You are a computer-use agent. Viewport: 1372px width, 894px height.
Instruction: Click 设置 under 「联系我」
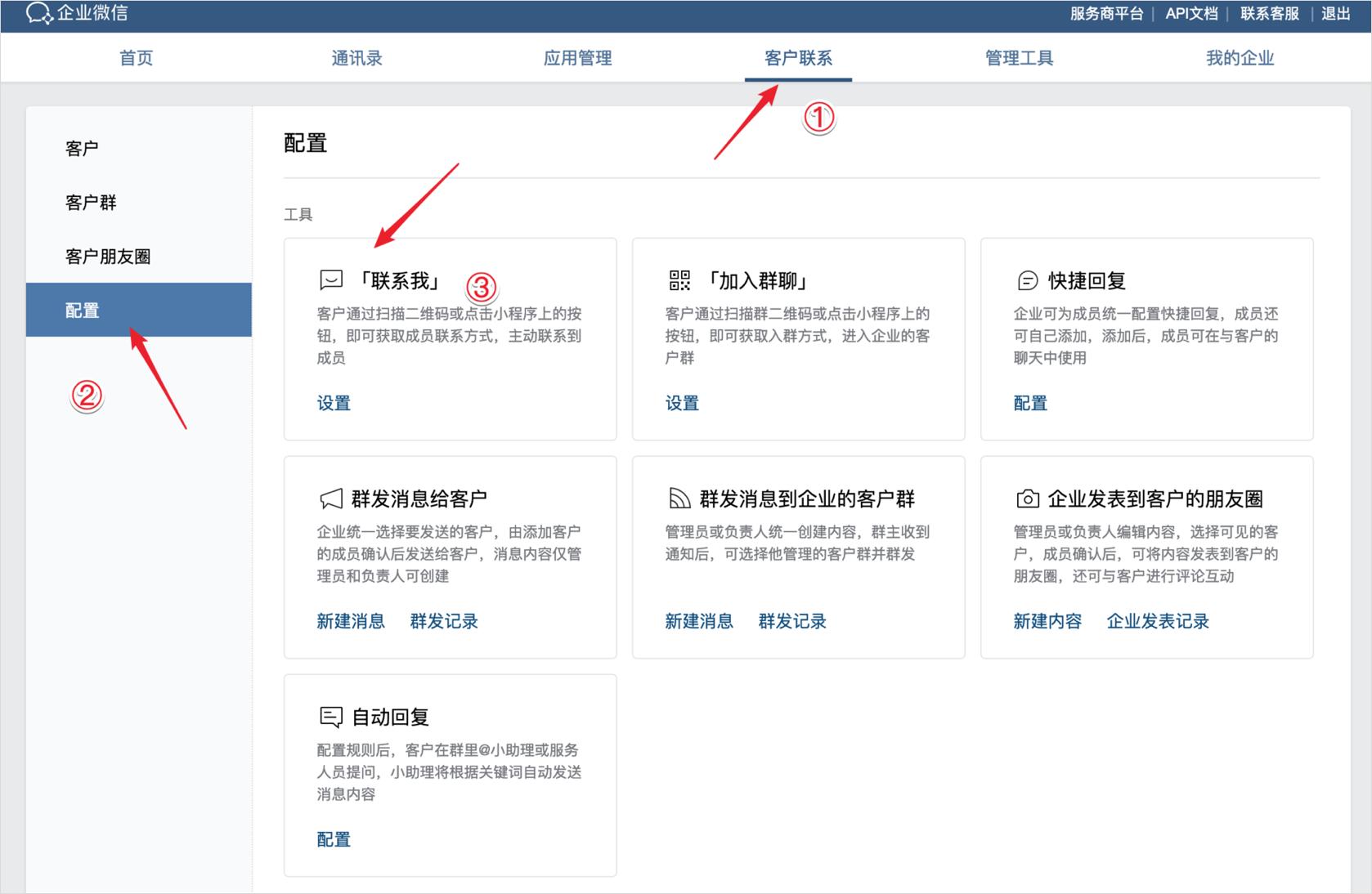click(333, 402)
